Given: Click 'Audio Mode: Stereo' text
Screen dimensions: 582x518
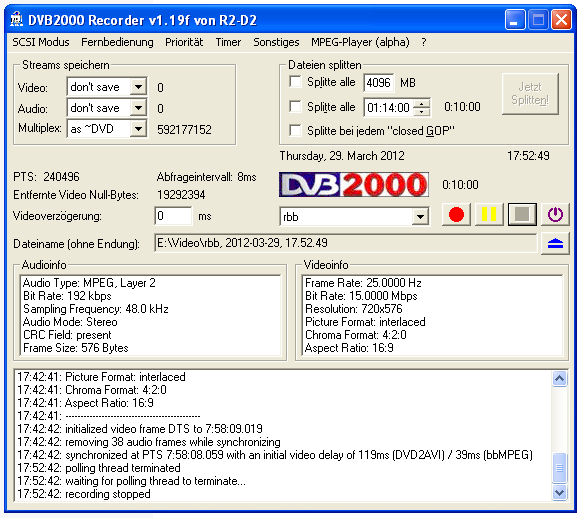Looking at the screenshot, I should (70, 322).
